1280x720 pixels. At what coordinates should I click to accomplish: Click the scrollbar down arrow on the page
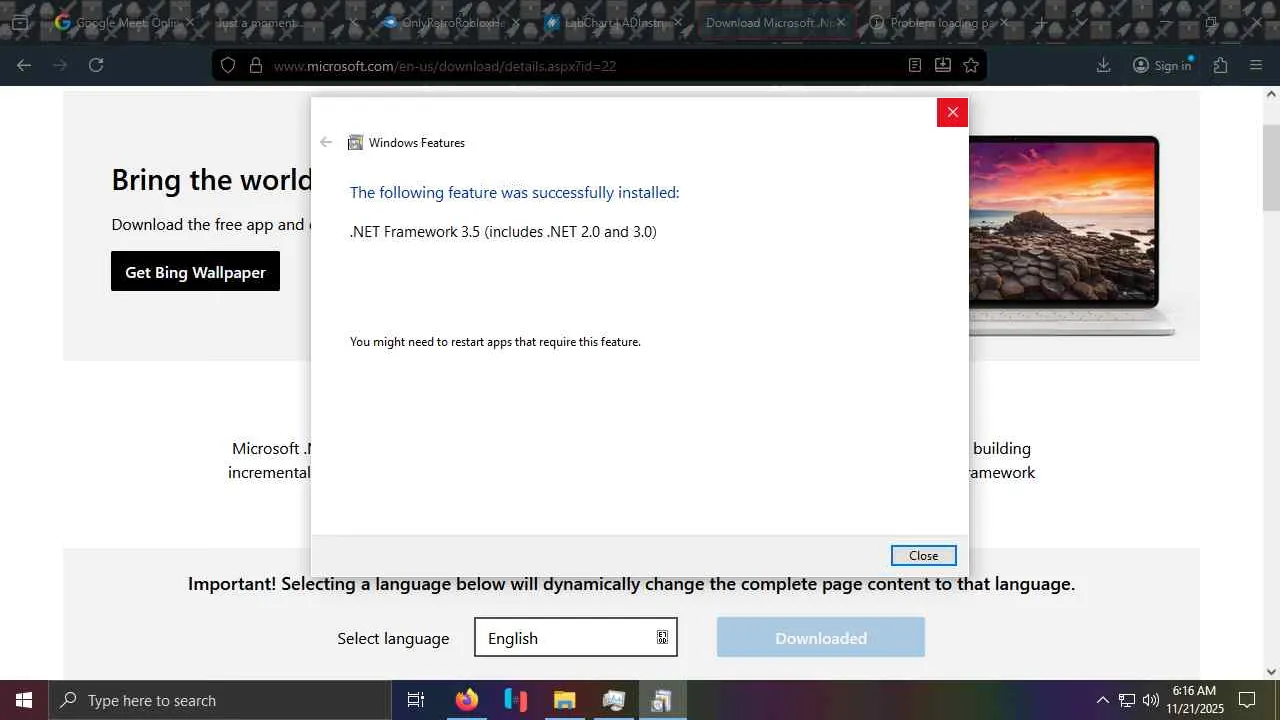coord(1271,672)
